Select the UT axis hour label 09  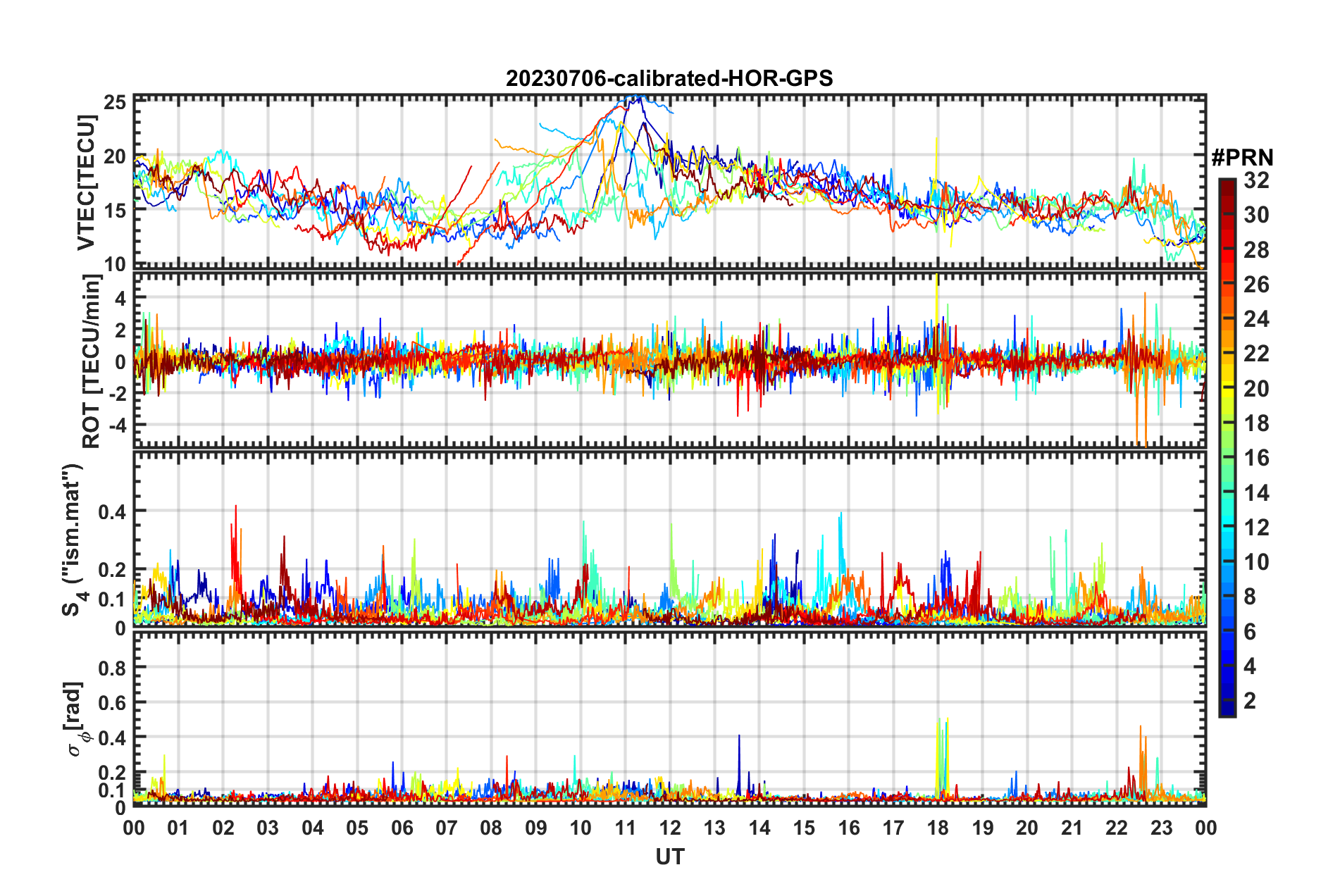536,828
